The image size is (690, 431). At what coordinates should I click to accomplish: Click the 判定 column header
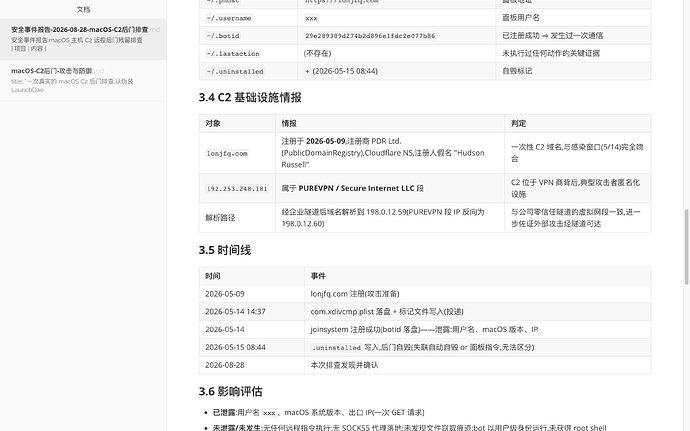(x=578, y=123)
